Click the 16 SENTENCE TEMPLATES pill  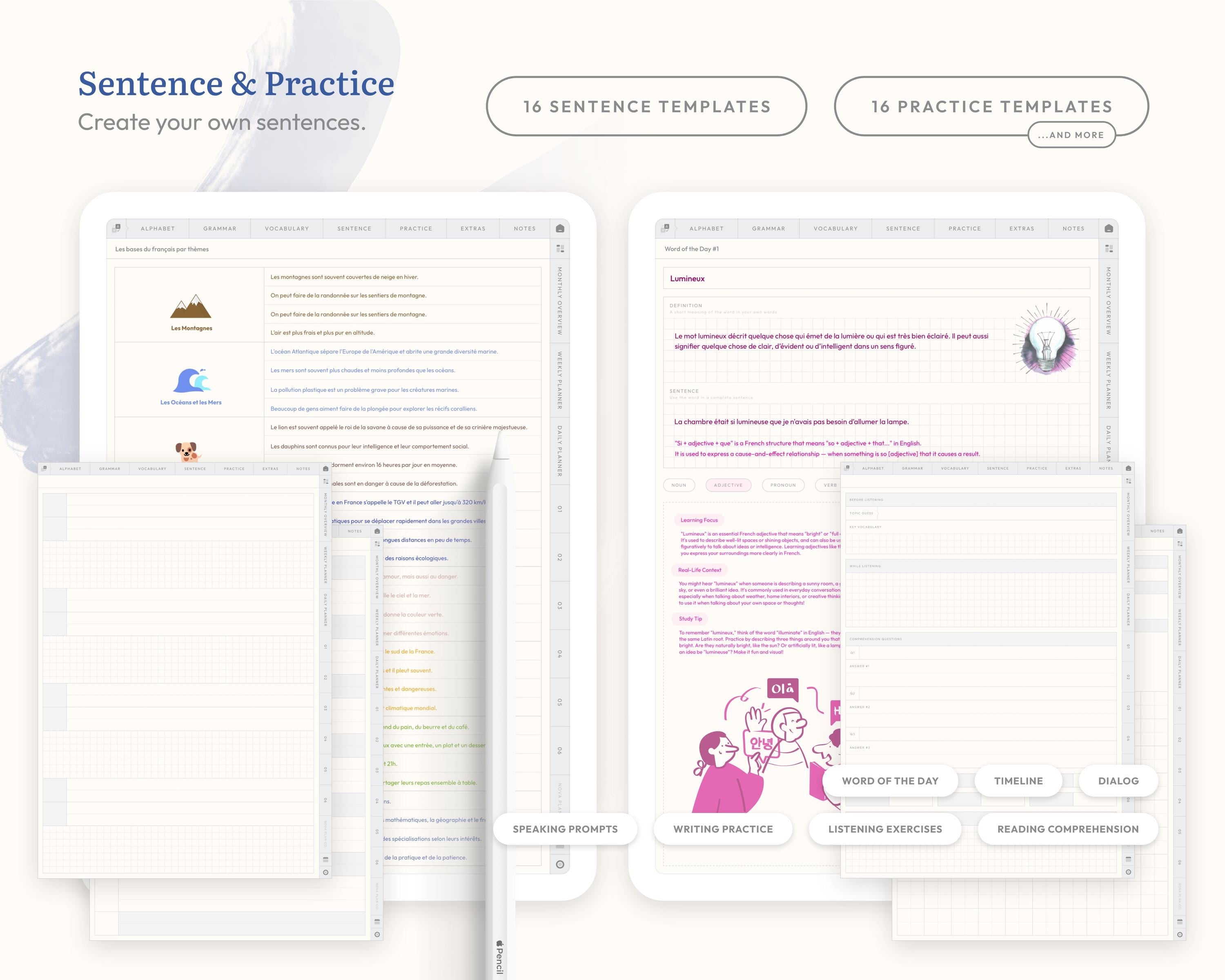click(646, 106)
